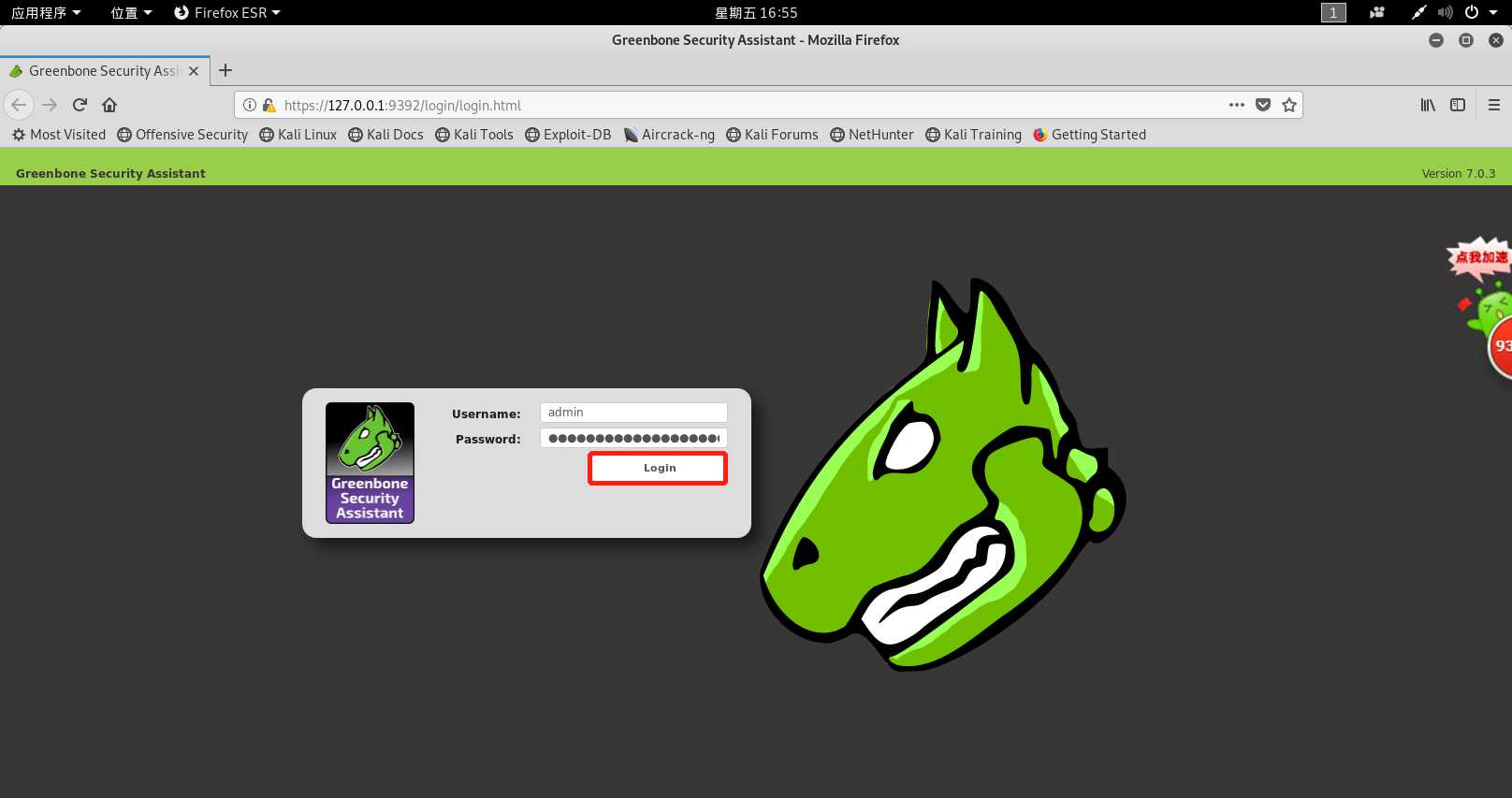Open the Exploit-DB bookmark
The width and height of the screenshot is (1512, 798).
click(x=568, y=135)
